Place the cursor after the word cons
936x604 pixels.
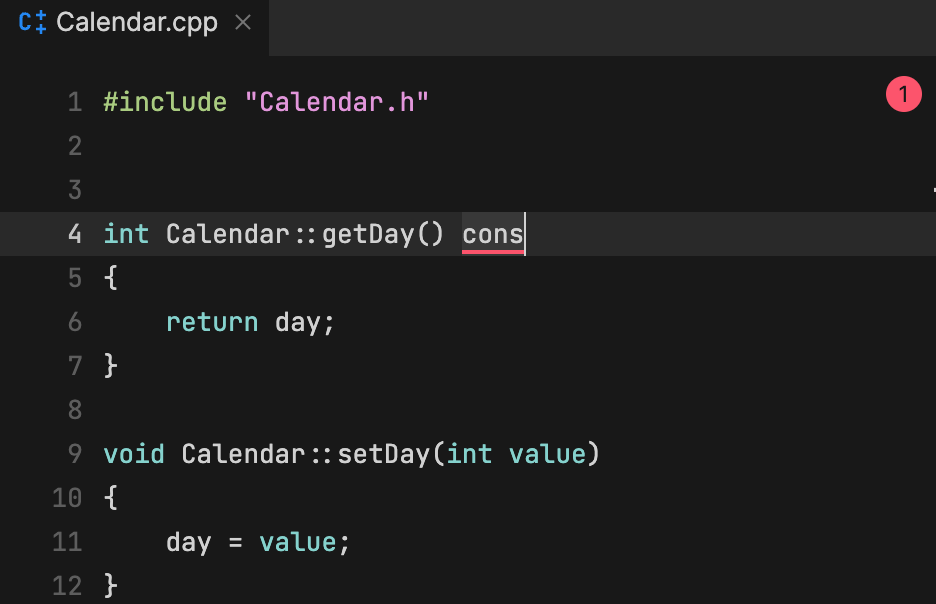523,233
